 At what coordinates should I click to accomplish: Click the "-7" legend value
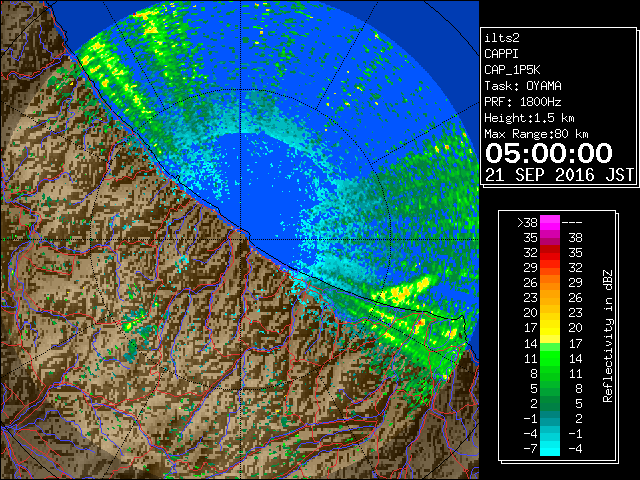coord(530,449)
